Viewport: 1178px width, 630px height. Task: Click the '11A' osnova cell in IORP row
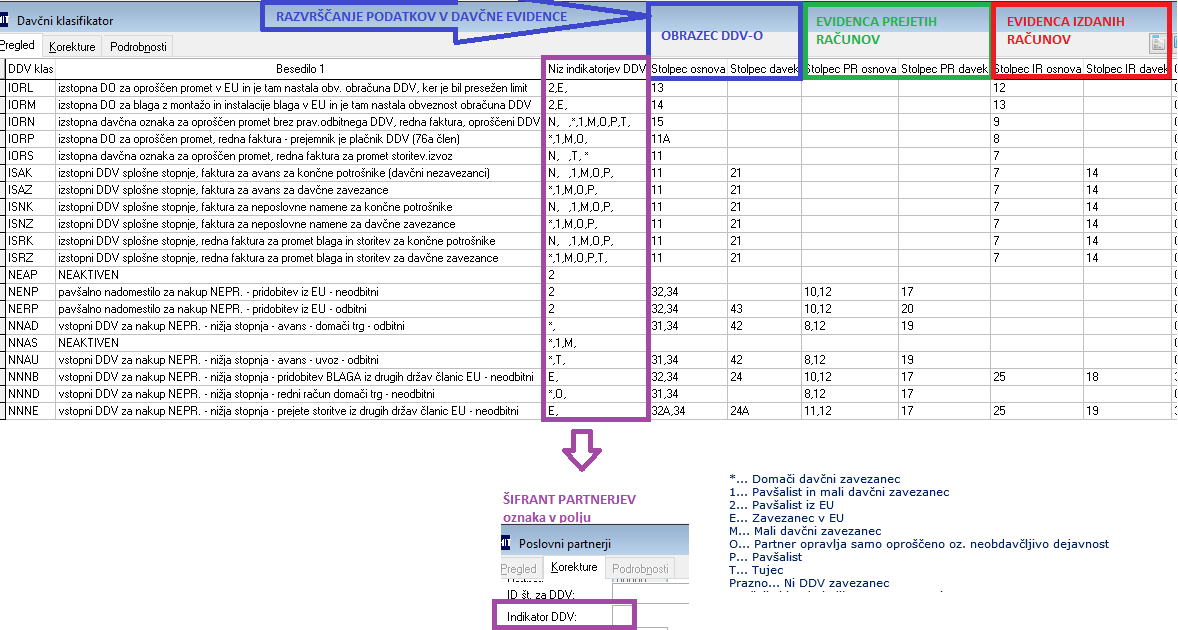[688, 139]
